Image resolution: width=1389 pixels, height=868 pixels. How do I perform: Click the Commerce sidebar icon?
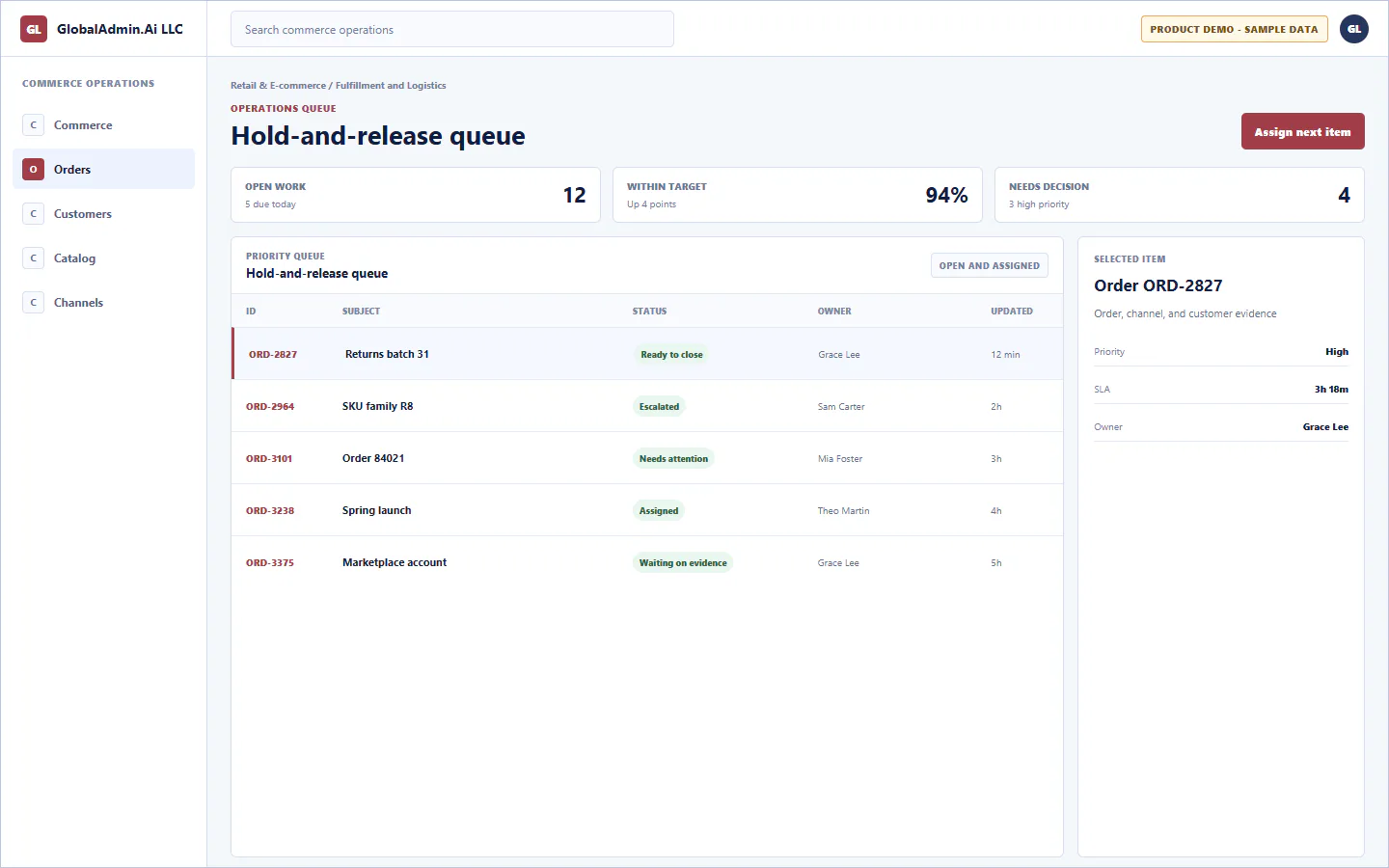[x=34, y=125]
